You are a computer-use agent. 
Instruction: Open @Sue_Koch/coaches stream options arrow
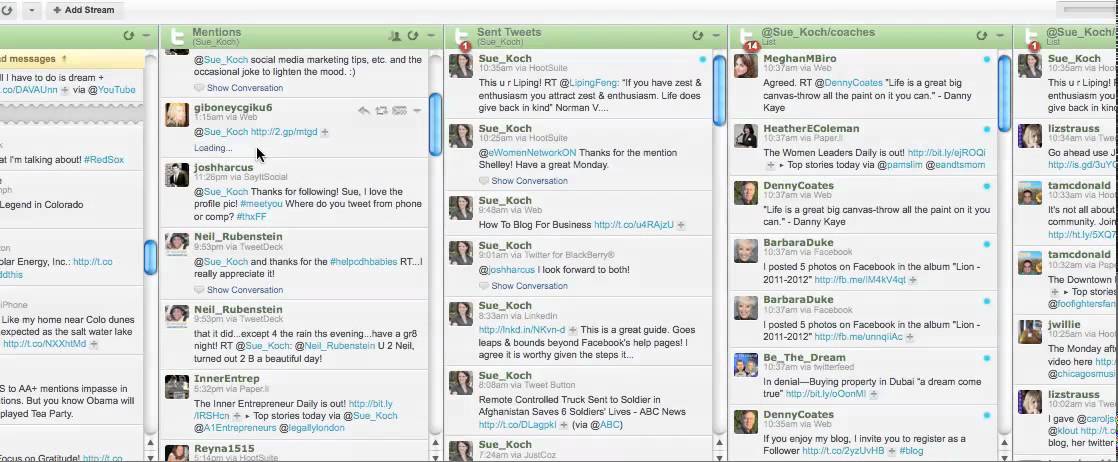[x=1000, y=36]
